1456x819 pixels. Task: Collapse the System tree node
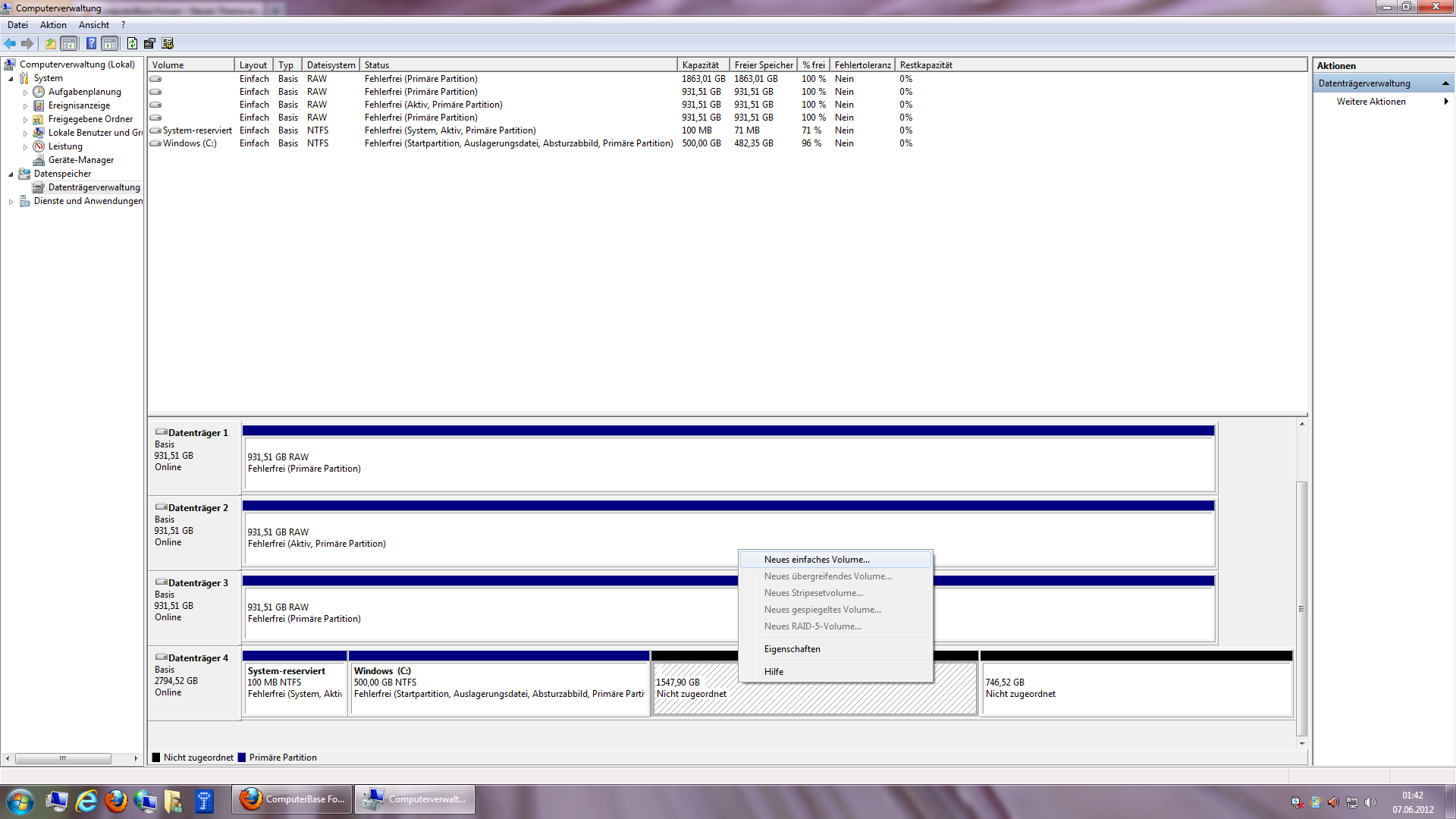(x=11, y=79)
